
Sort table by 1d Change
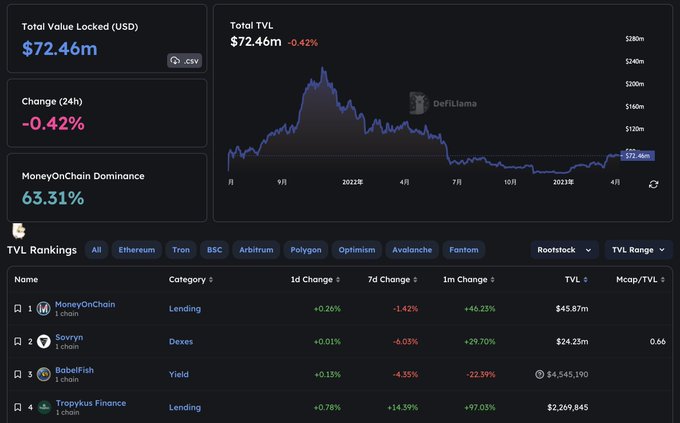pos(315,279)
